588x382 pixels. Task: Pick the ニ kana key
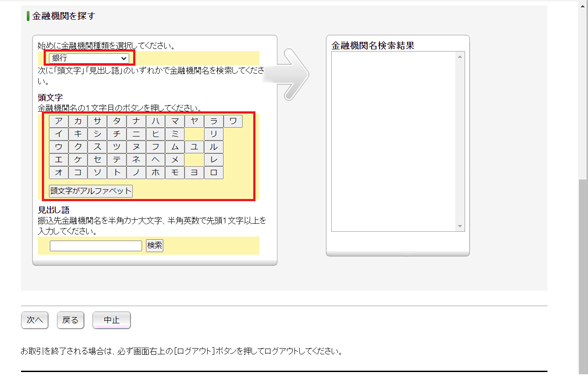point(136,134)
